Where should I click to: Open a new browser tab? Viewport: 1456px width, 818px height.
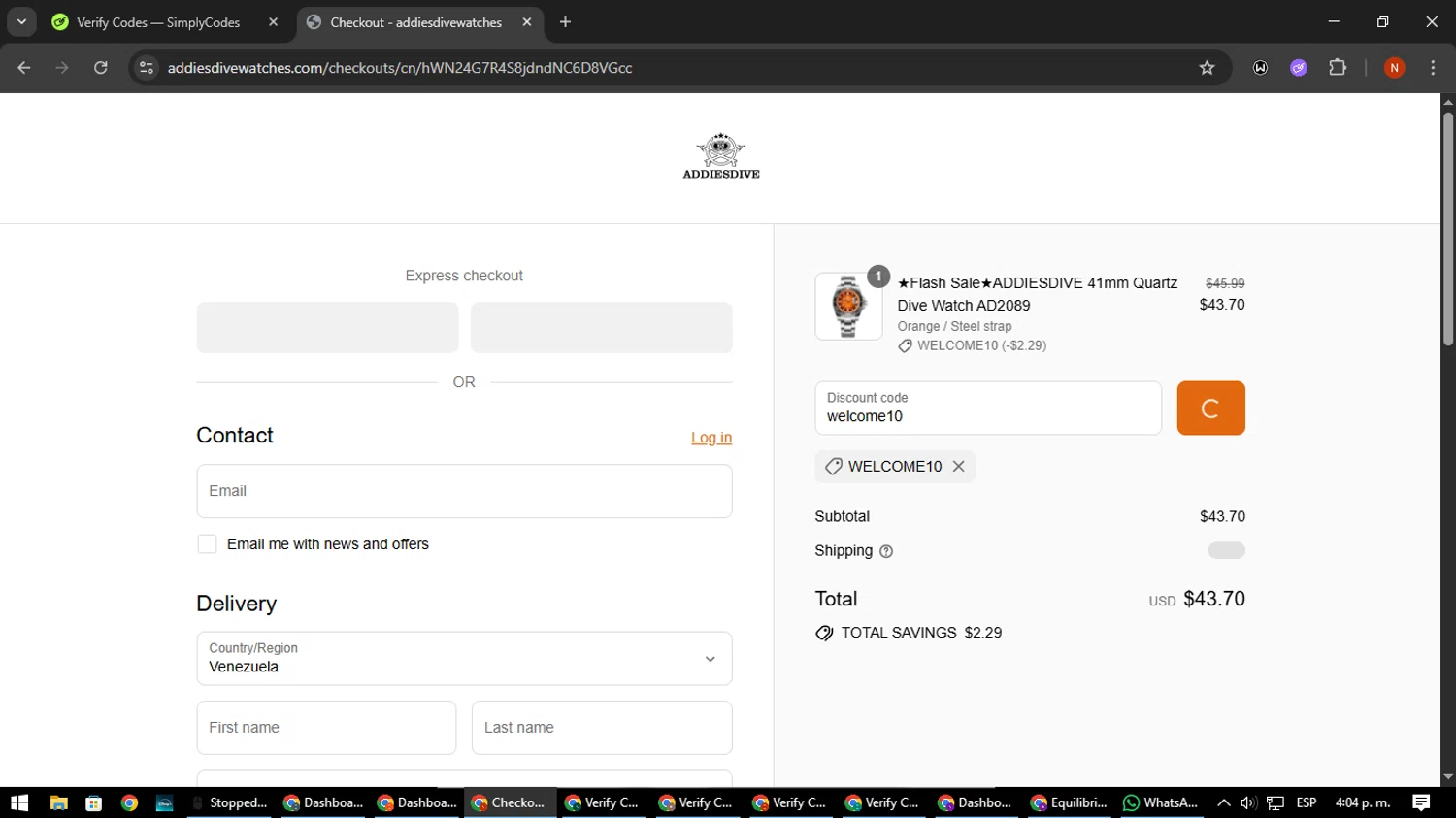pos(565,22)
